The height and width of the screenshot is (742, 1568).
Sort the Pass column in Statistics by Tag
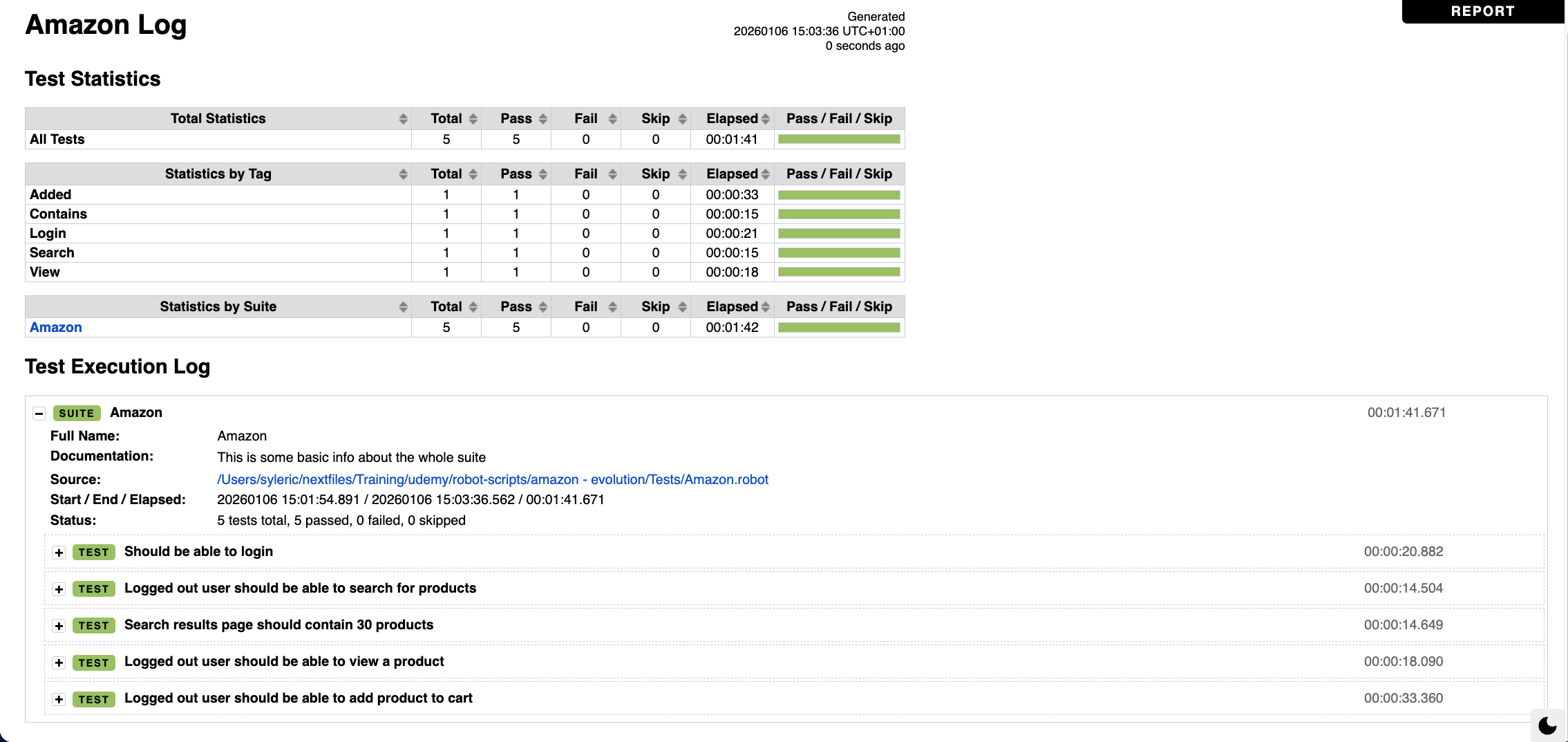tap(542, 174)
